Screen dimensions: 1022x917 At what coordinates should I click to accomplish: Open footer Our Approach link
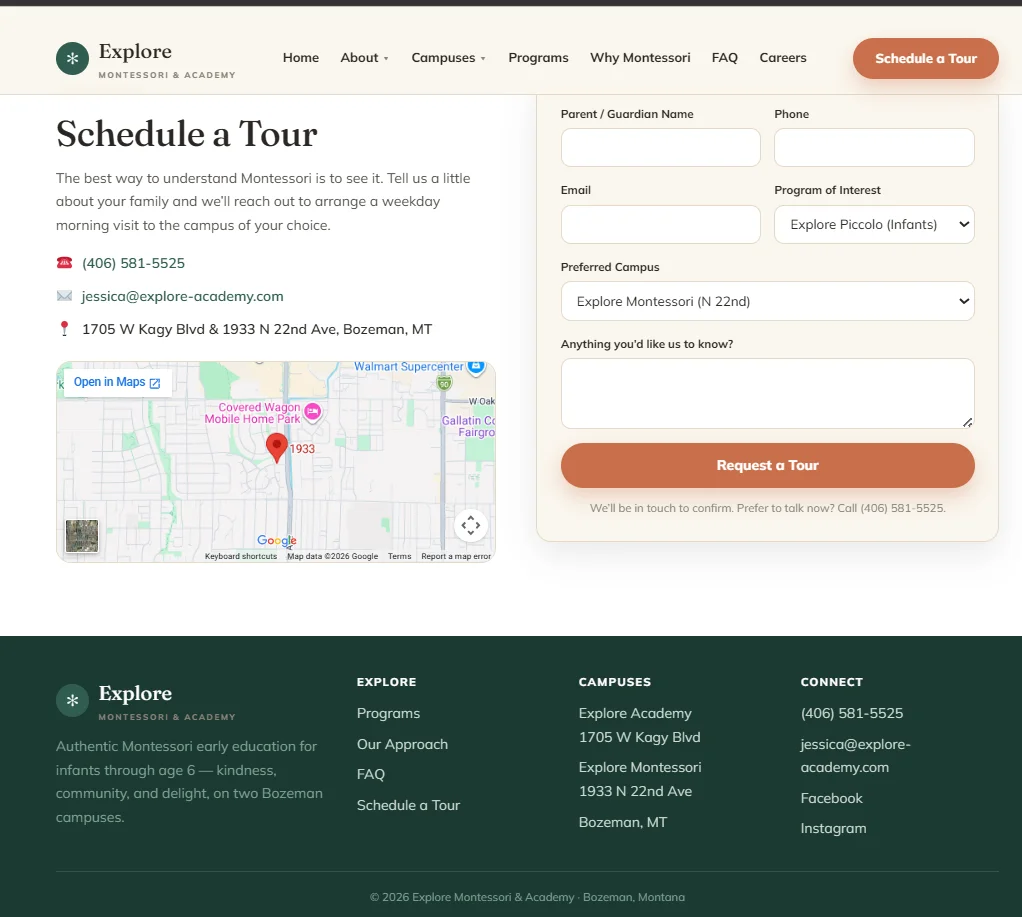point(402,744)
